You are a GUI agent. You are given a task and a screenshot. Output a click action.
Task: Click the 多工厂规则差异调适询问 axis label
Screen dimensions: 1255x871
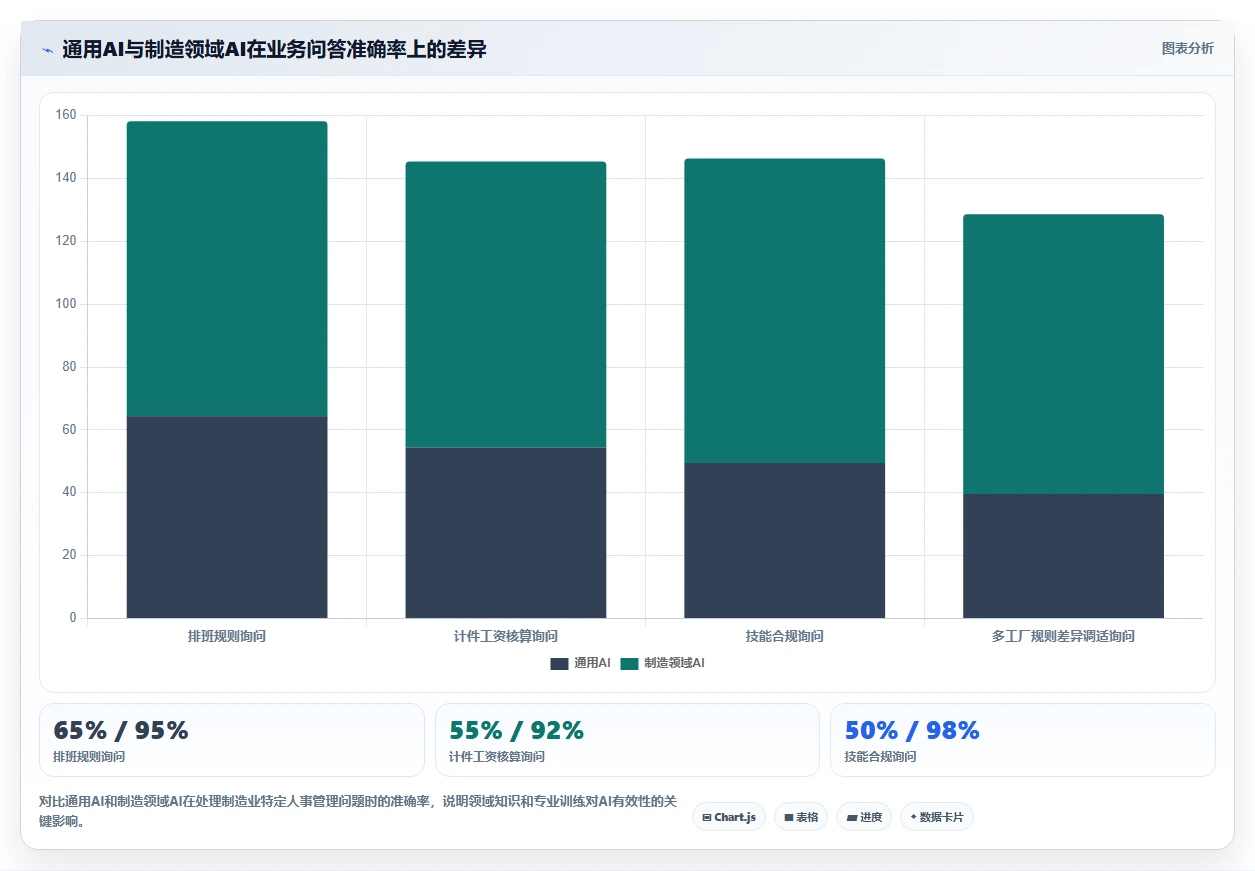tap(1063, 636)
